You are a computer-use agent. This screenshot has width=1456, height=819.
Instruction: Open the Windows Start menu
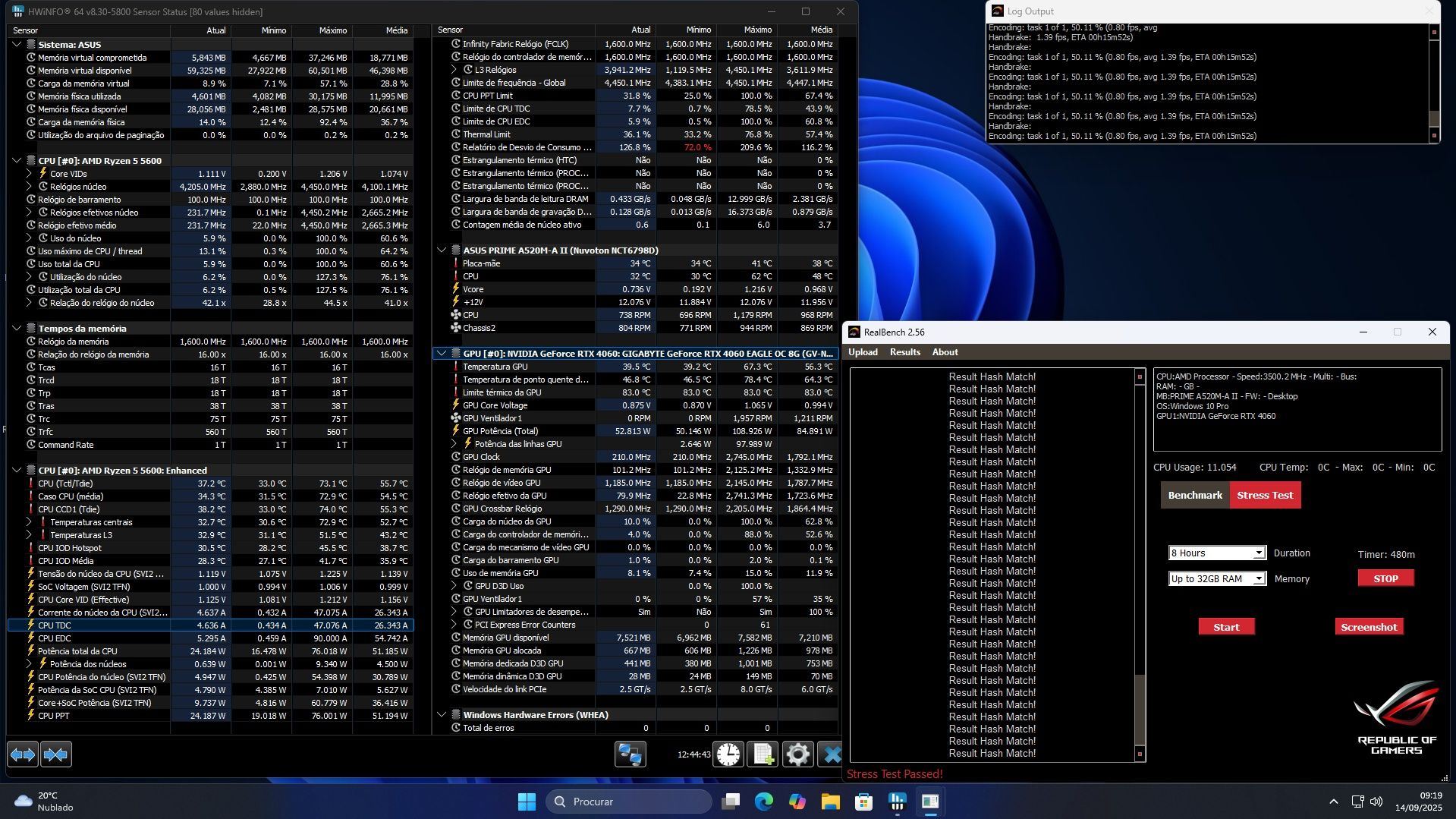[527, 802]
